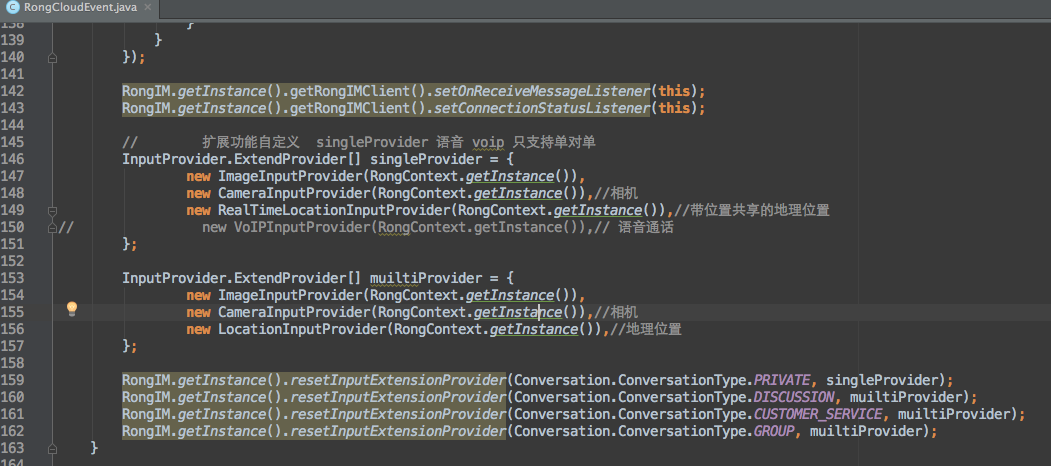Place cursor on setConnectionStatusListener call

click(x=542, y=108)
